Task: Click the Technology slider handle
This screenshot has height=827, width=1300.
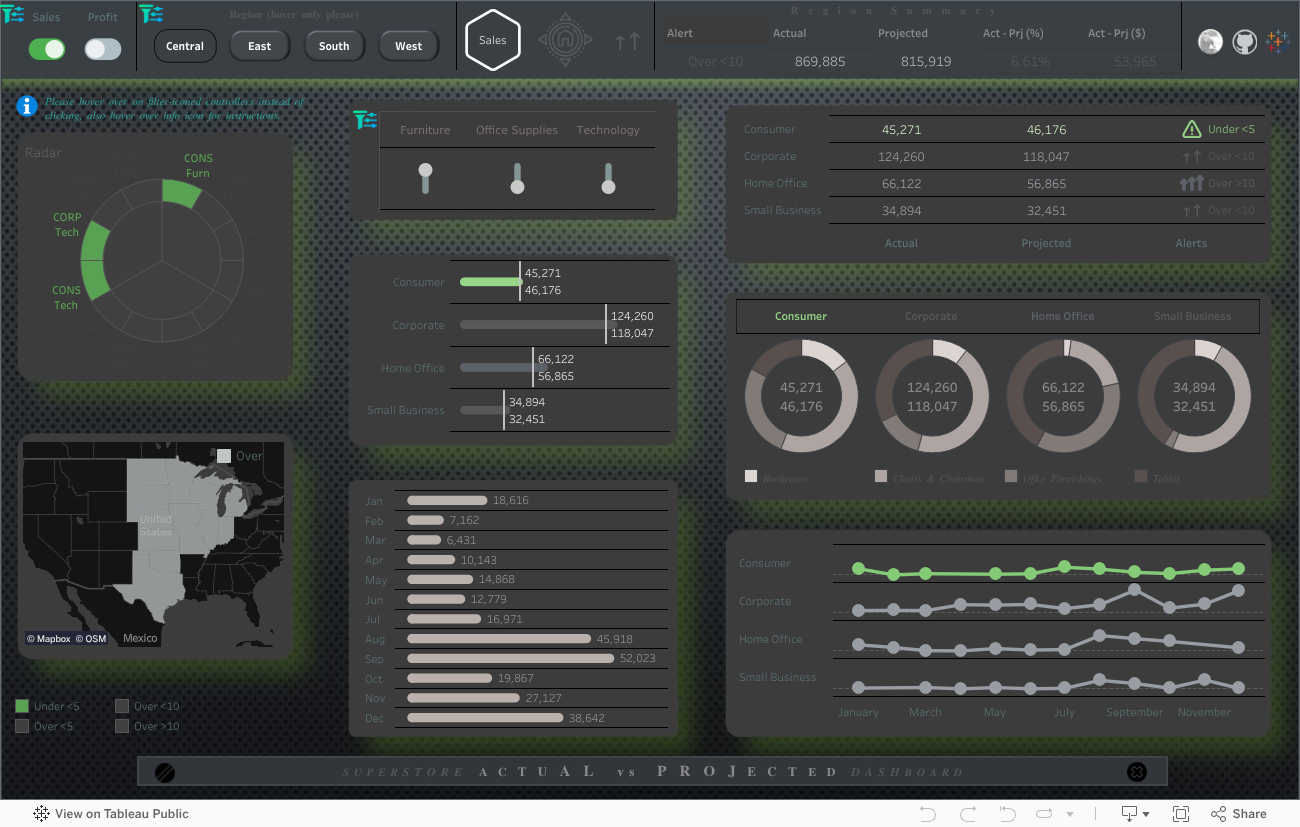Action: pos(608,186)
